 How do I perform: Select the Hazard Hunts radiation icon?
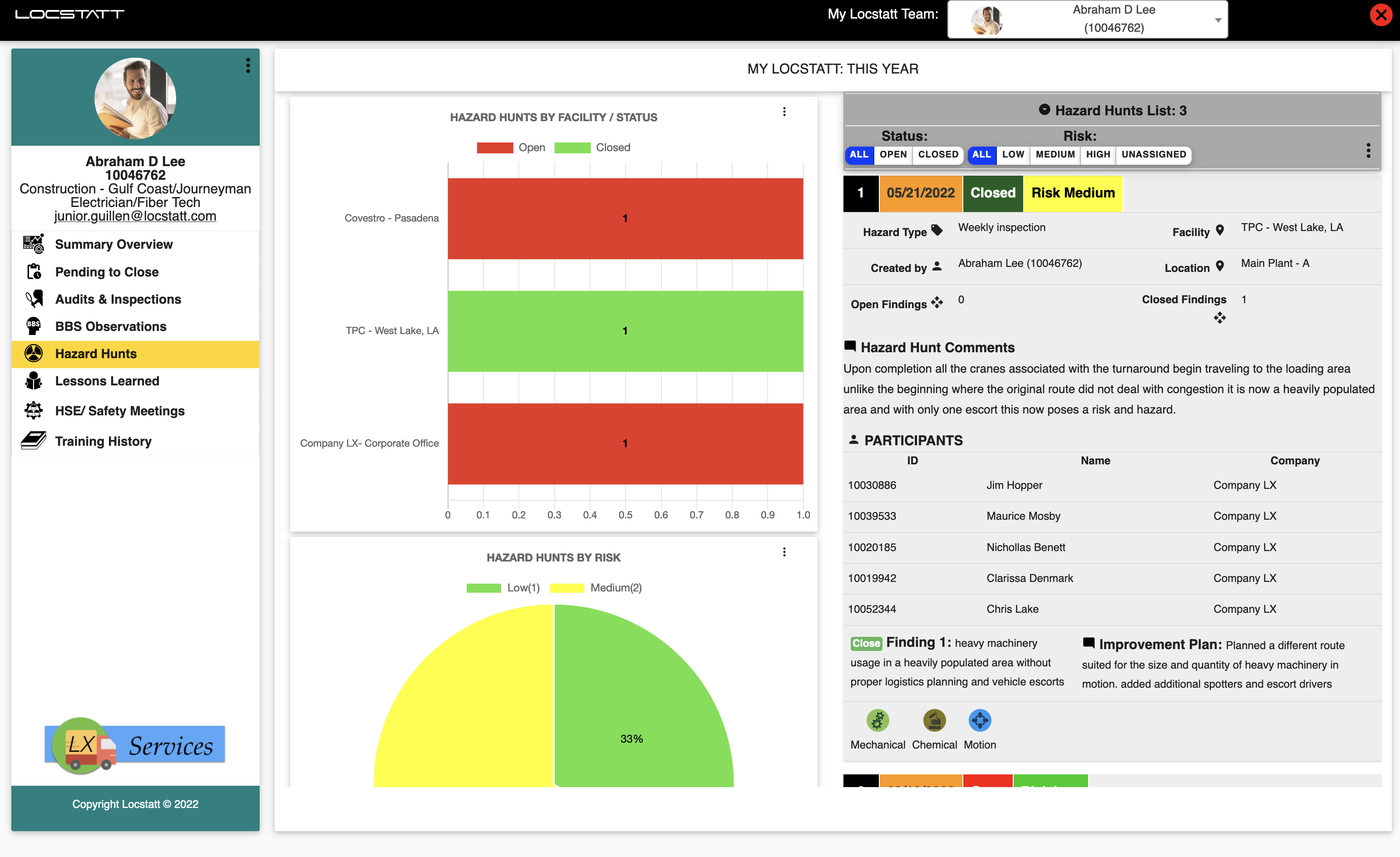33,354
